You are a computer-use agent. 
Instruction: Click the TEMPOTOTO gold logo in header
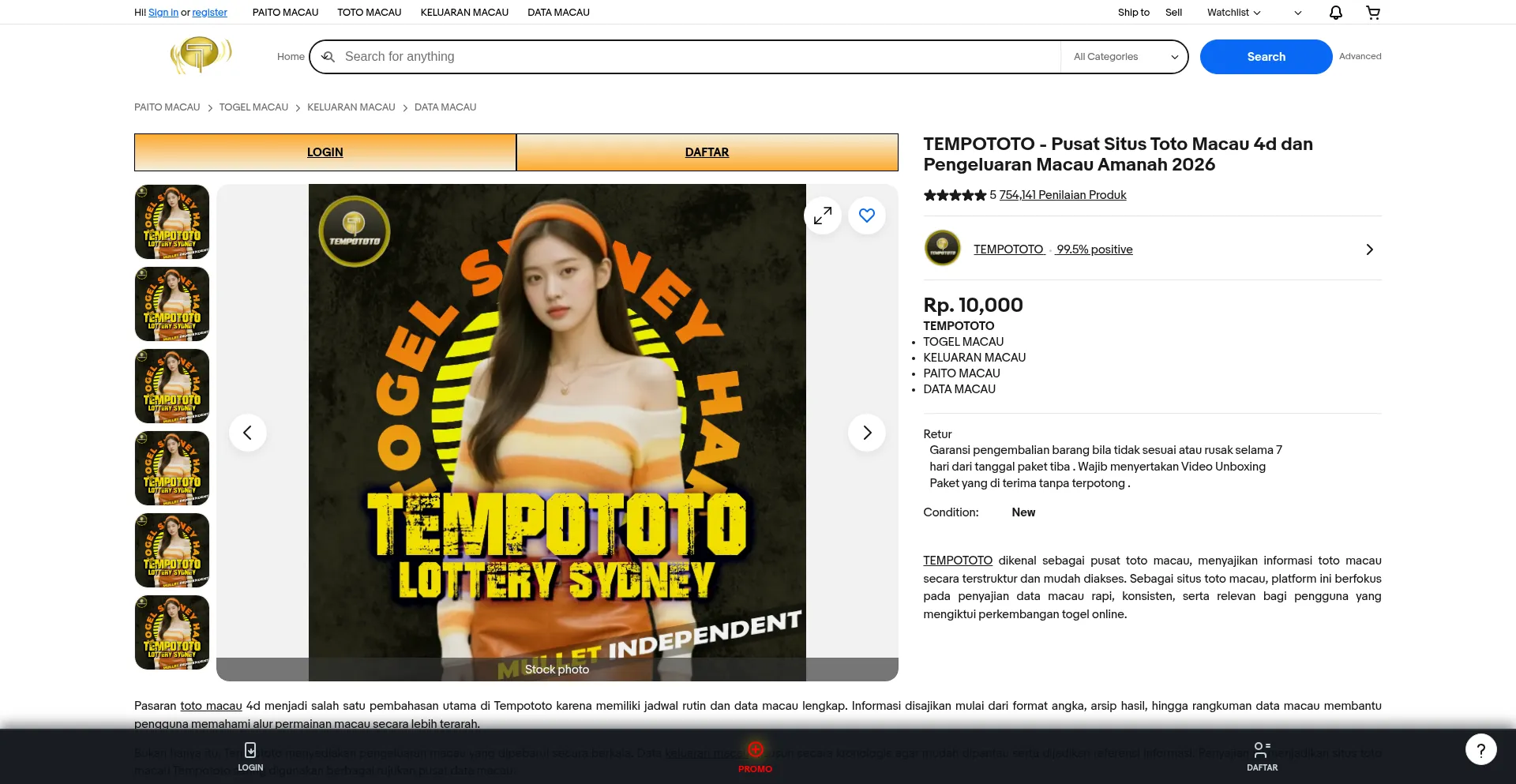pyautogui.click(x=201, y=56)
